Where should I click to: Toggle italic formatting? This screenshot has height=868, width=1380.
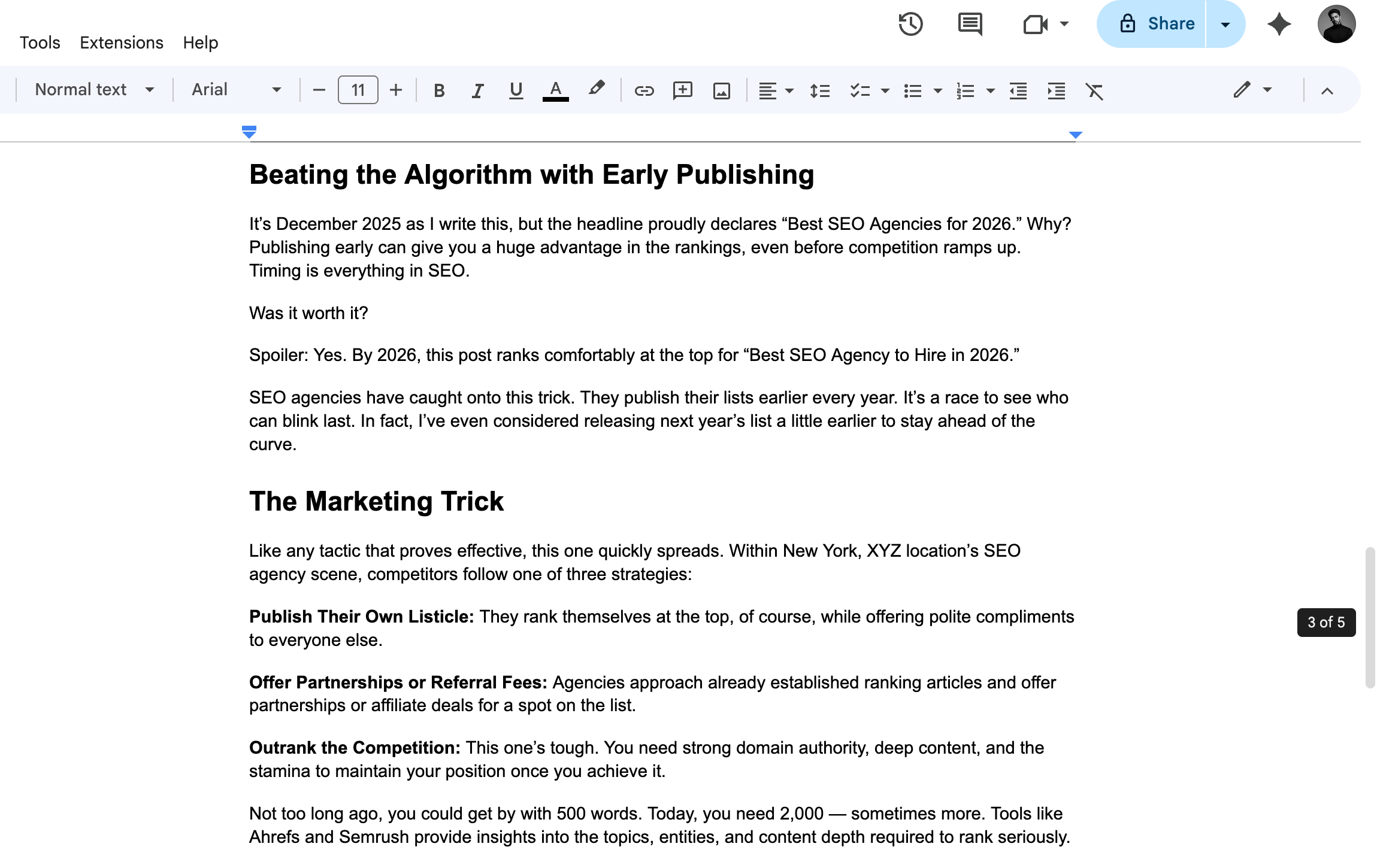(477, 90)
